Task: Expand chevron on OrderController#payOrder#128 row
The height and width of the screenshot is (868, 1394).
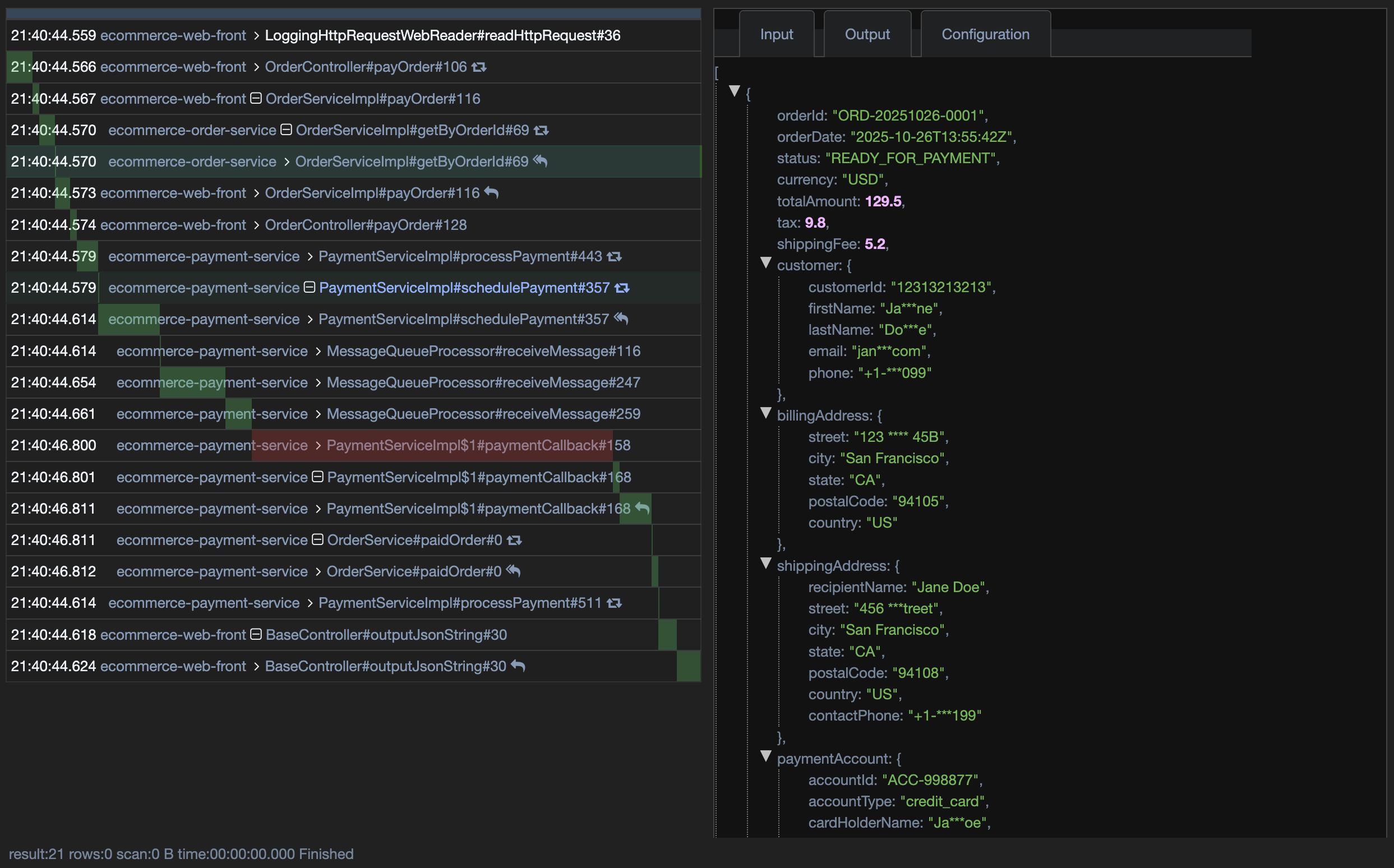Action: (256, 225)
